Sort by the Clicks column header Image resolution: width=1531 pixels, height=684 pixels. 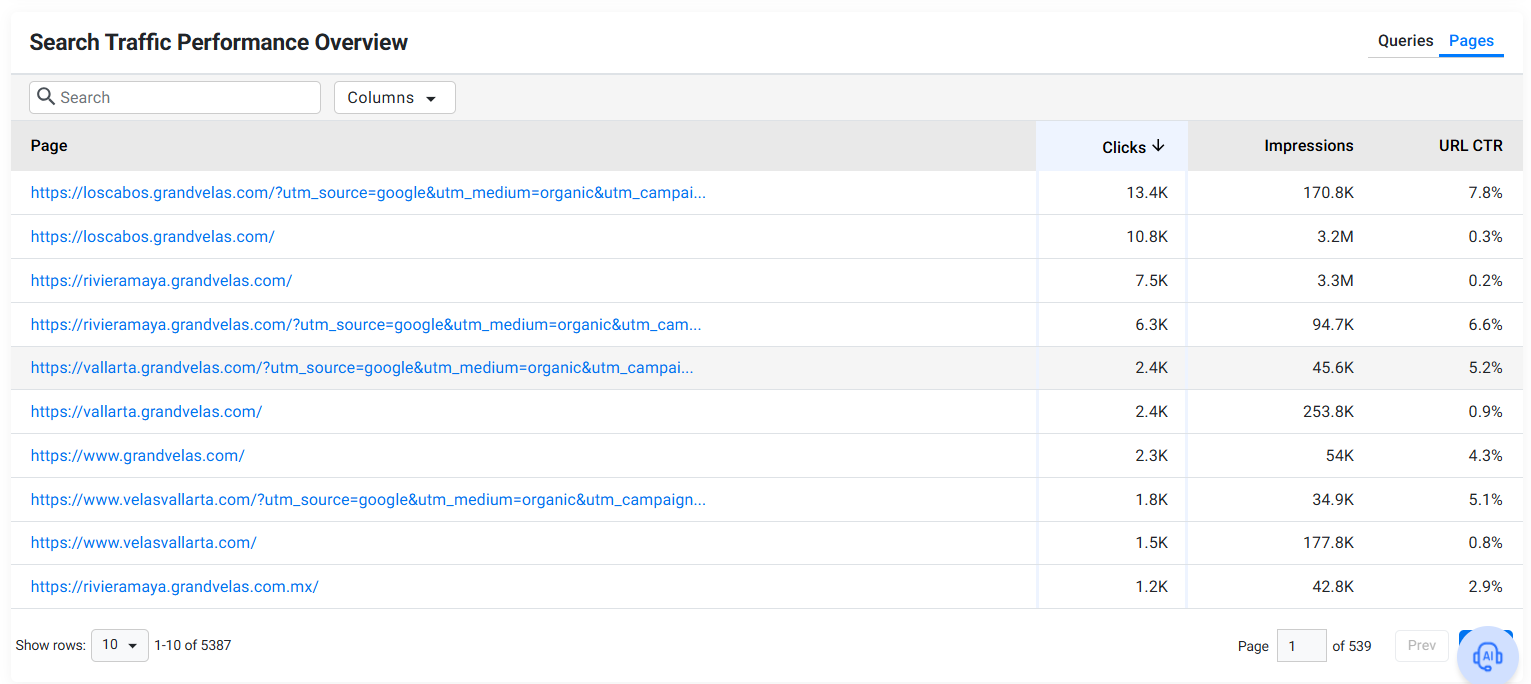point(1124,147)
